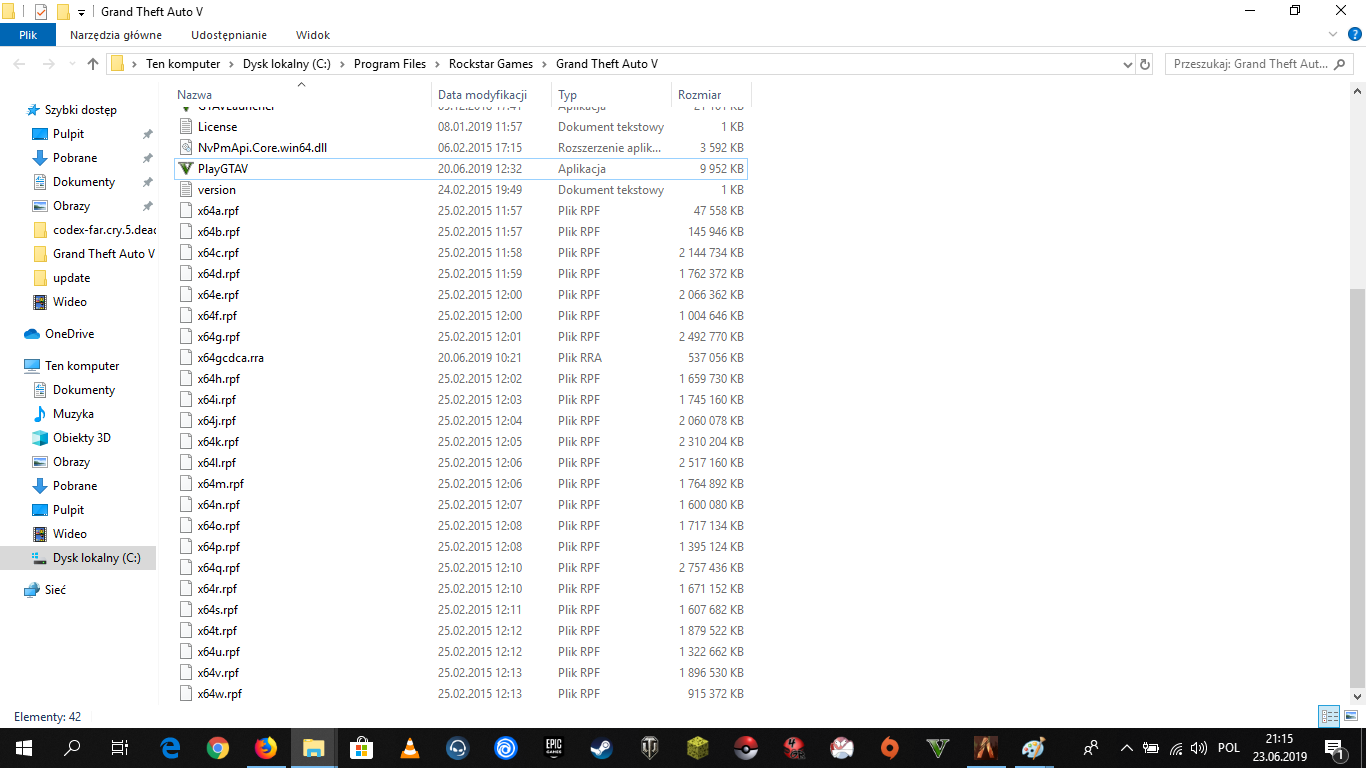
Task: Open the Widok ribbon tab
Action: click(313, 35)
